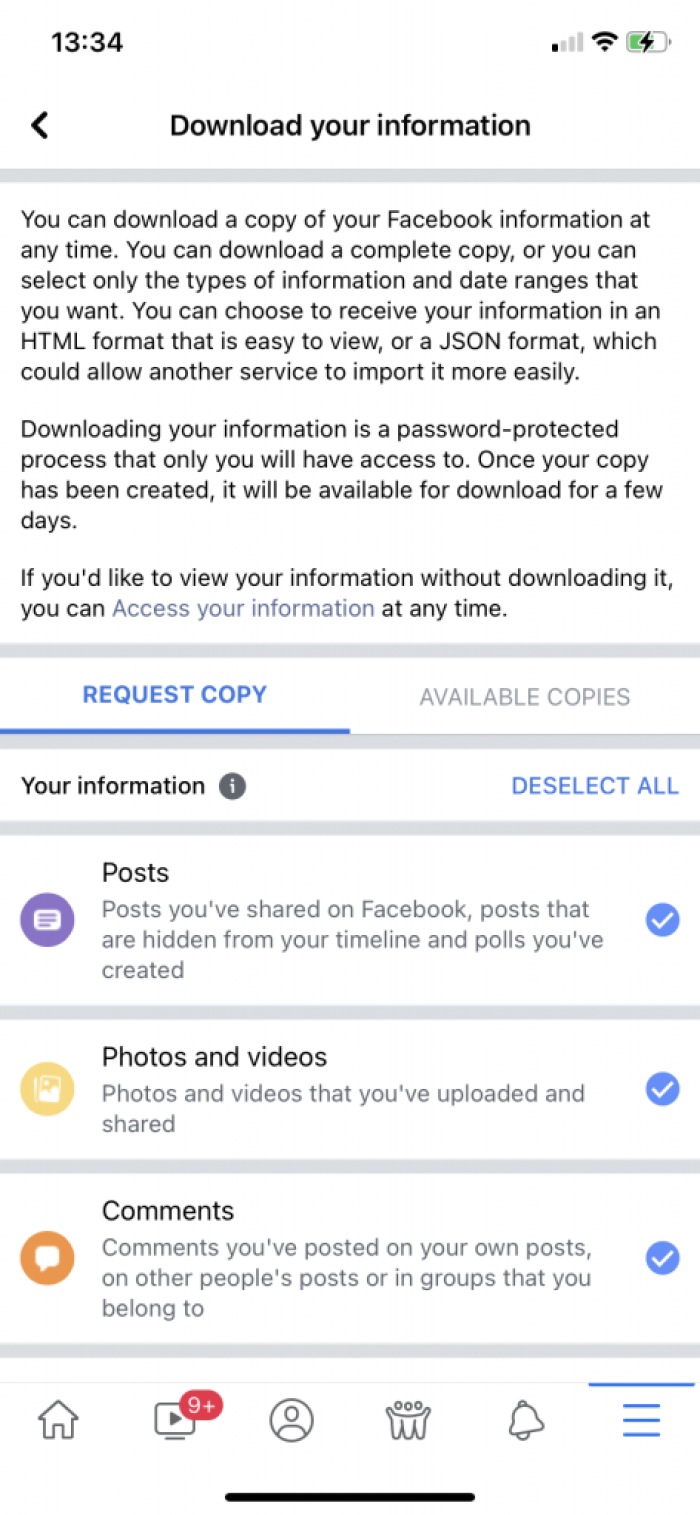Open the Home feed icon
The height and width of the screenshot is (1515, 700).
click(57, 1419)
